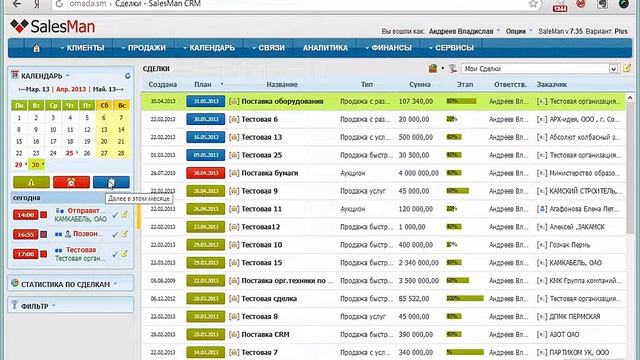The height and width of the screenshot is (360, 640).
Task: Go back in browser
Action: click(17, 4)
